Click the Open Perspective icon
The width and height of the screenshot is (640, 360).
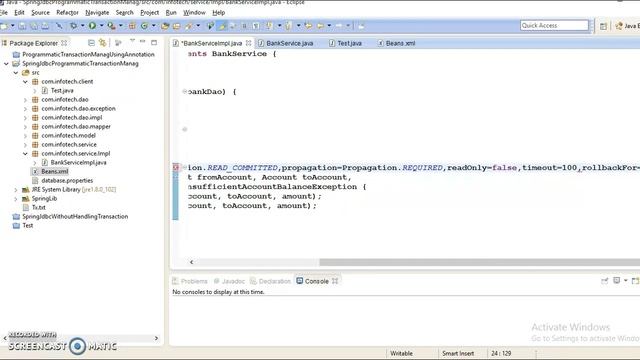pos(603,26)
